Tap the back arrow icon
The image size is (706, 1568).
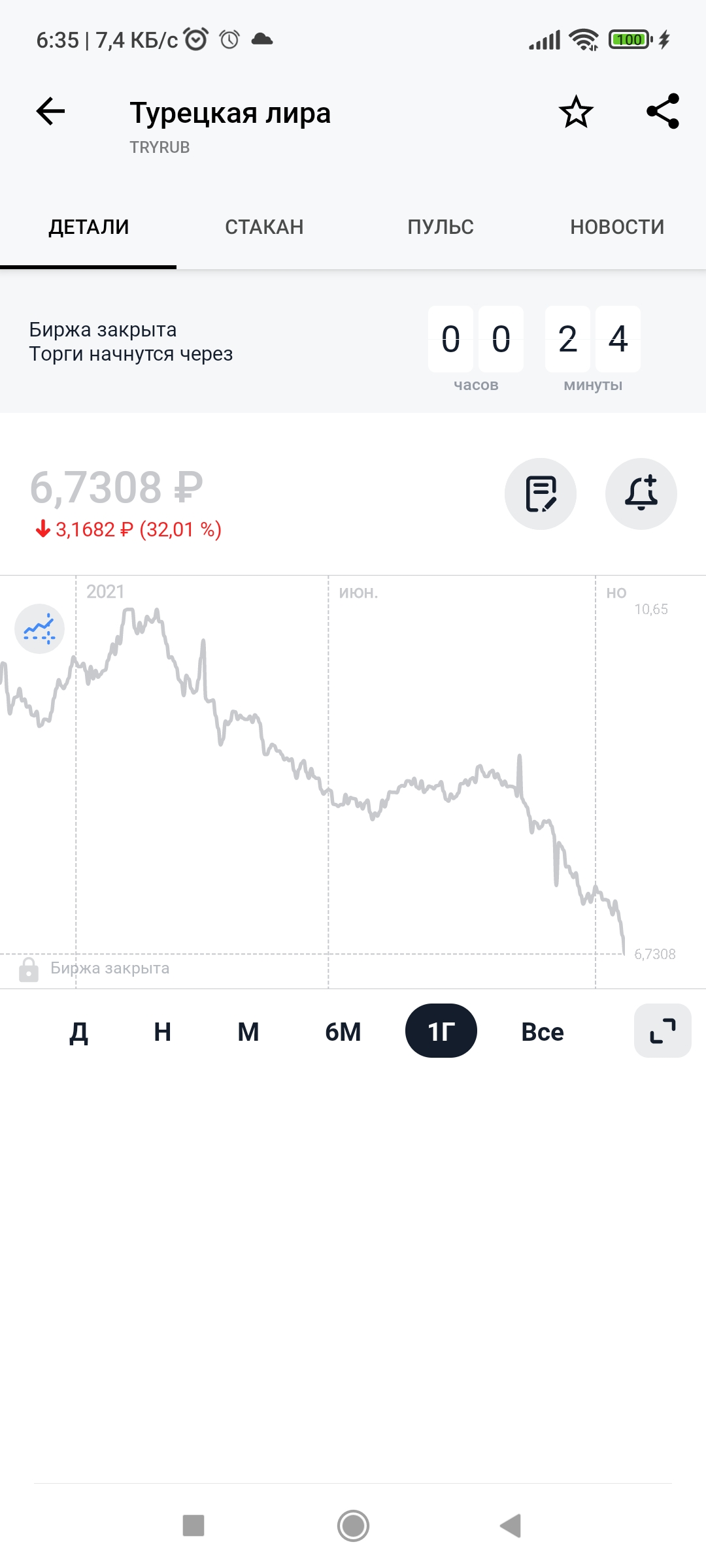tap(50, 111)
